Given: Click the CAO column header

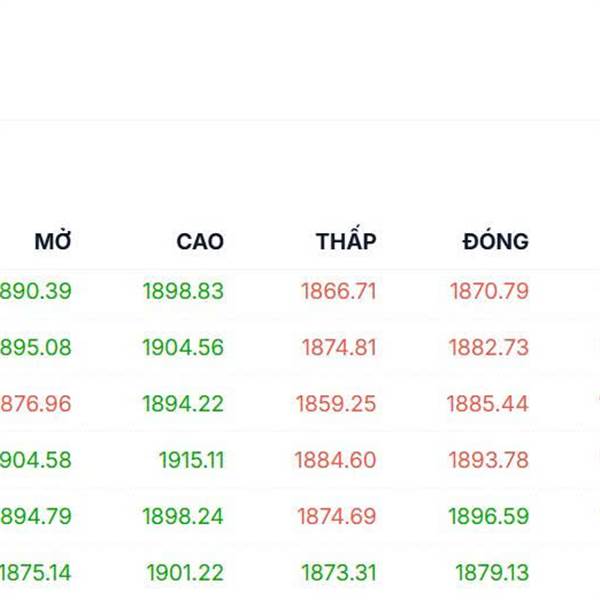Looking at the screenshot, I should 200,241.
